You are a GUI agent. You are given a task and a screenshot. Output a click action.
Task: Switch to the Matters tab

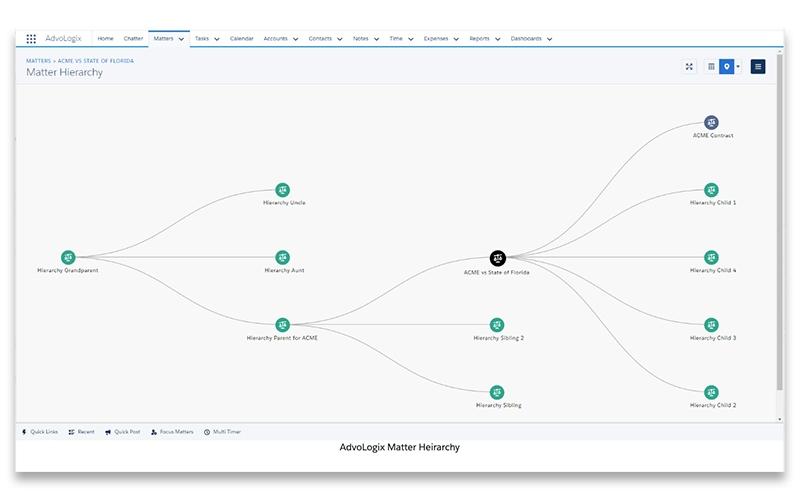[163, 39]
